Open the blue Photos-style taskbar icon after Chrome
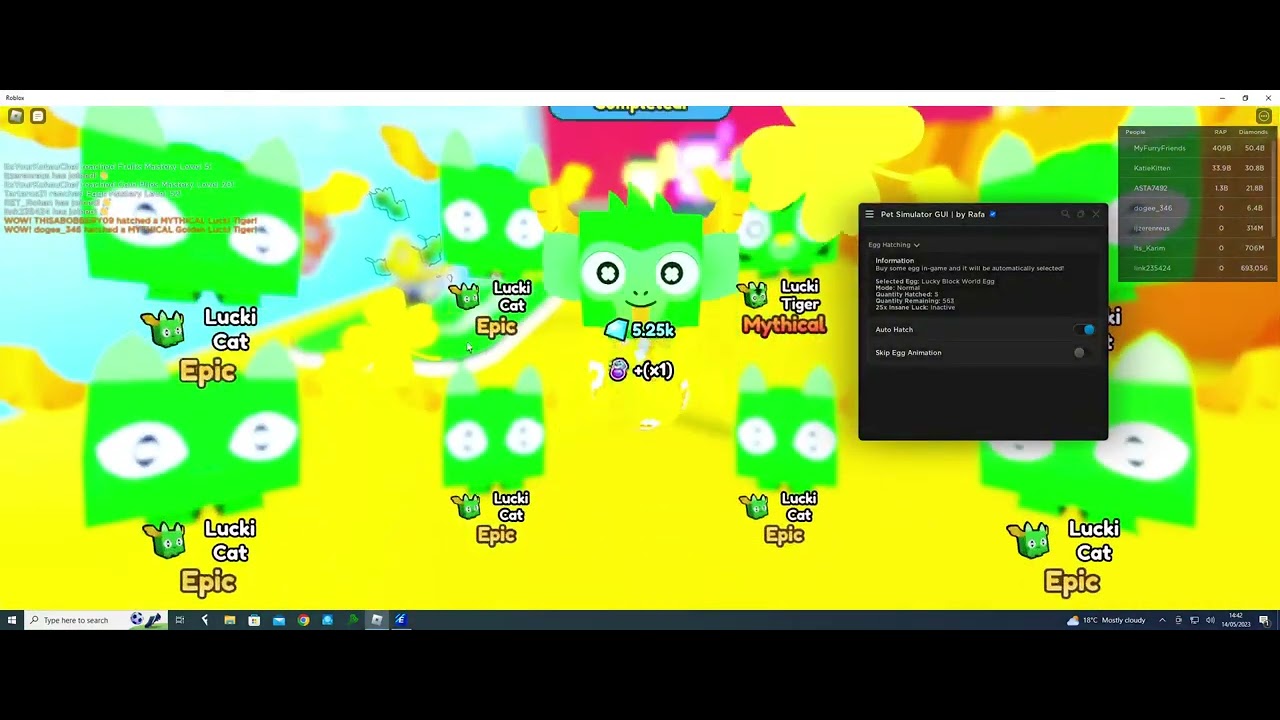Viewport: 1280px width, 720px height. point(327,620)
